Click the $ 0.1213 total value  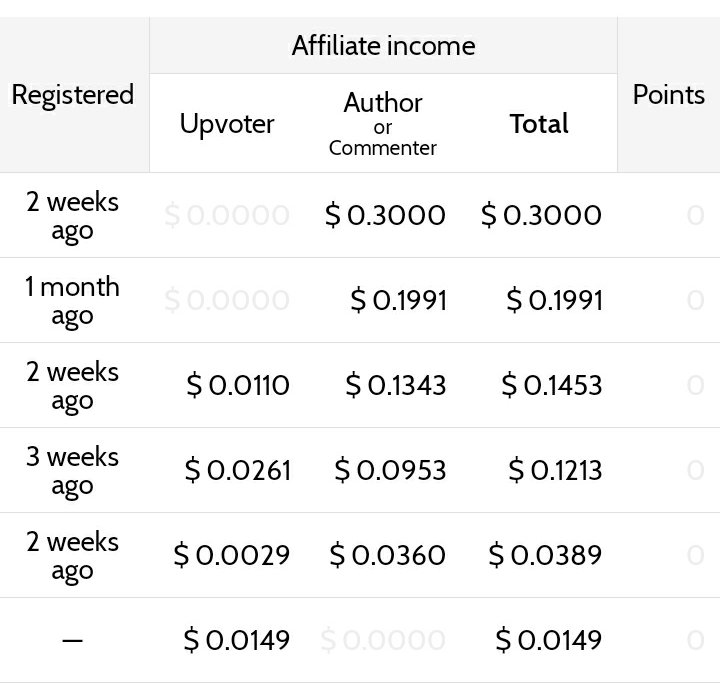[x=555, y=470]
